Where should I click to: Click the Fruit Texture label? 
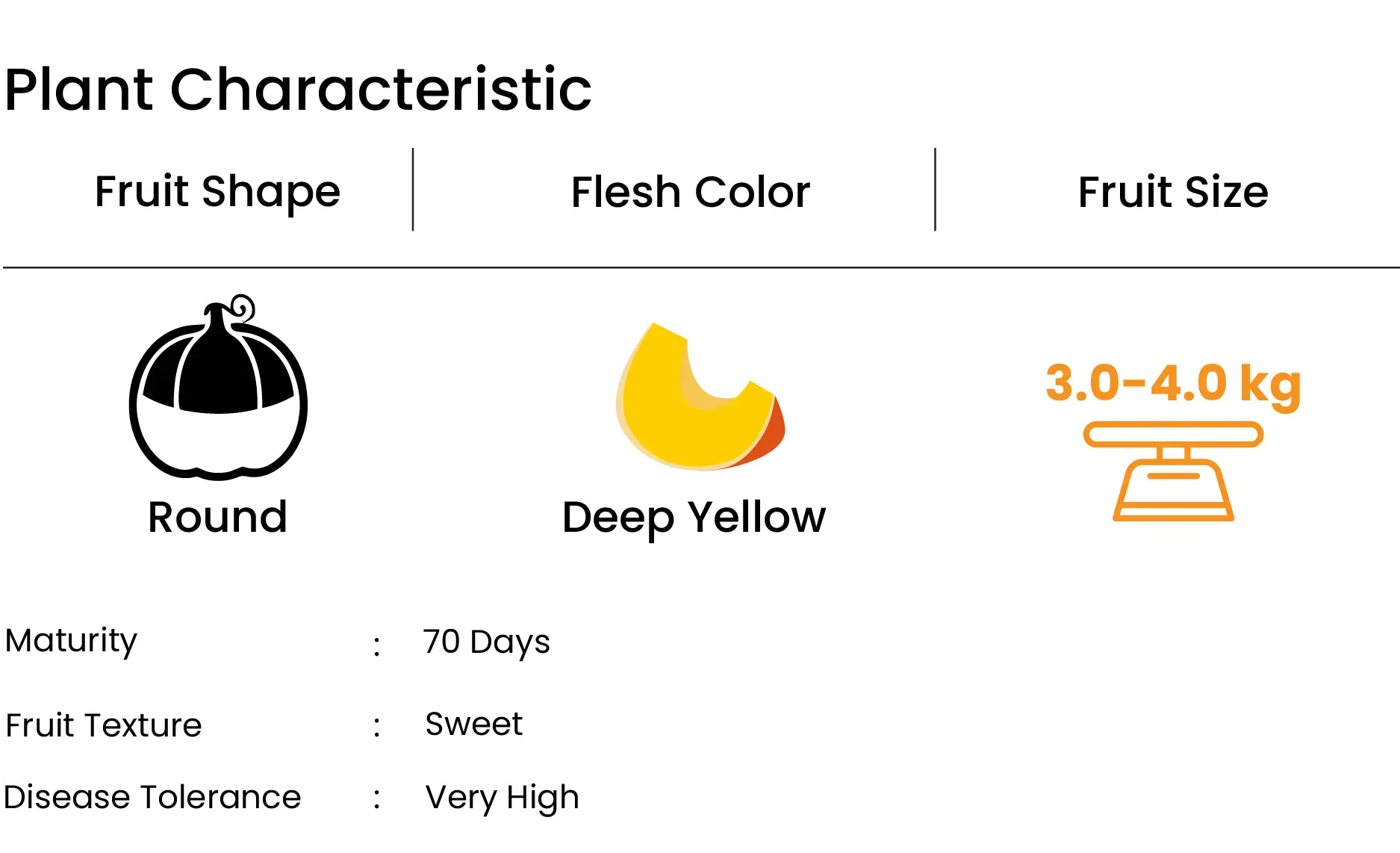[104, 725]
